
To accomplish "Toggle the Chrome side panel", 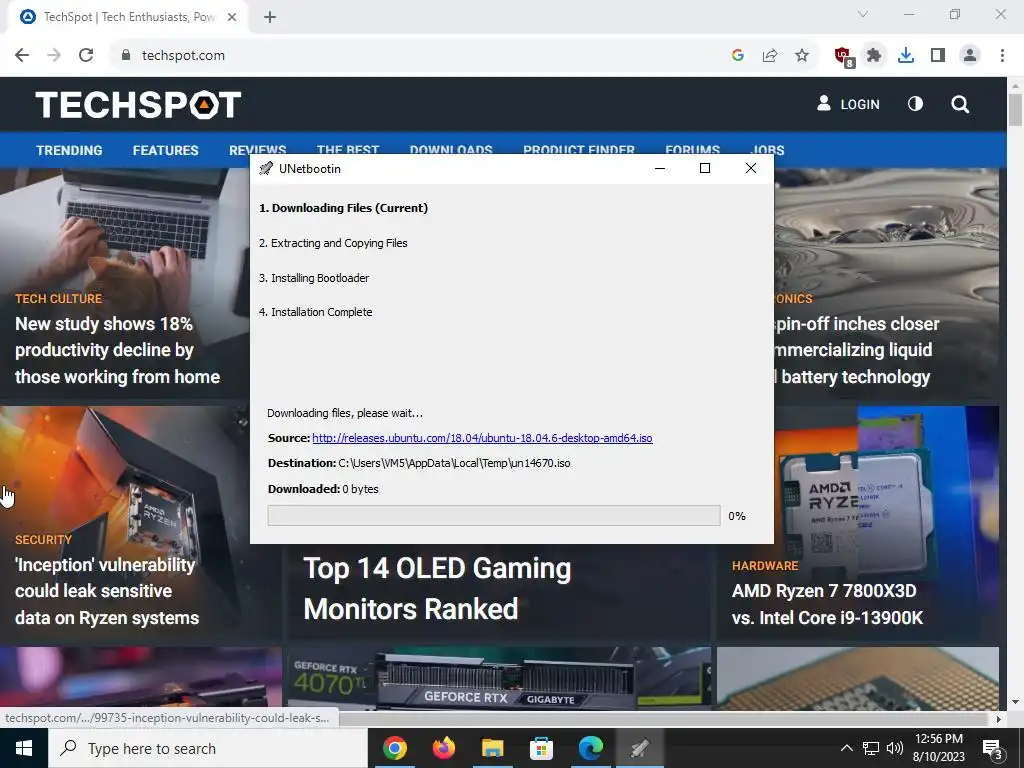I will [x=938, y=56].
